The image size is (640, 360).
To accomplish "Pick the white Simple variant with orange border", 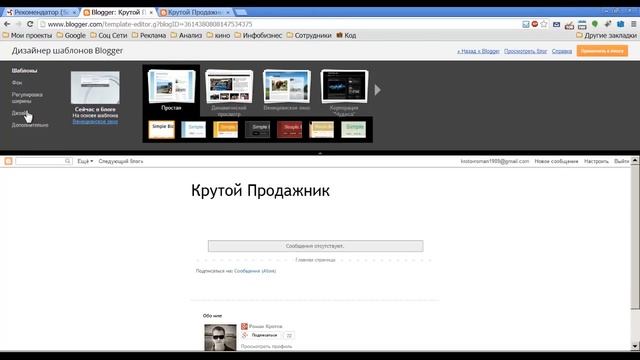I will pos(162,129).
